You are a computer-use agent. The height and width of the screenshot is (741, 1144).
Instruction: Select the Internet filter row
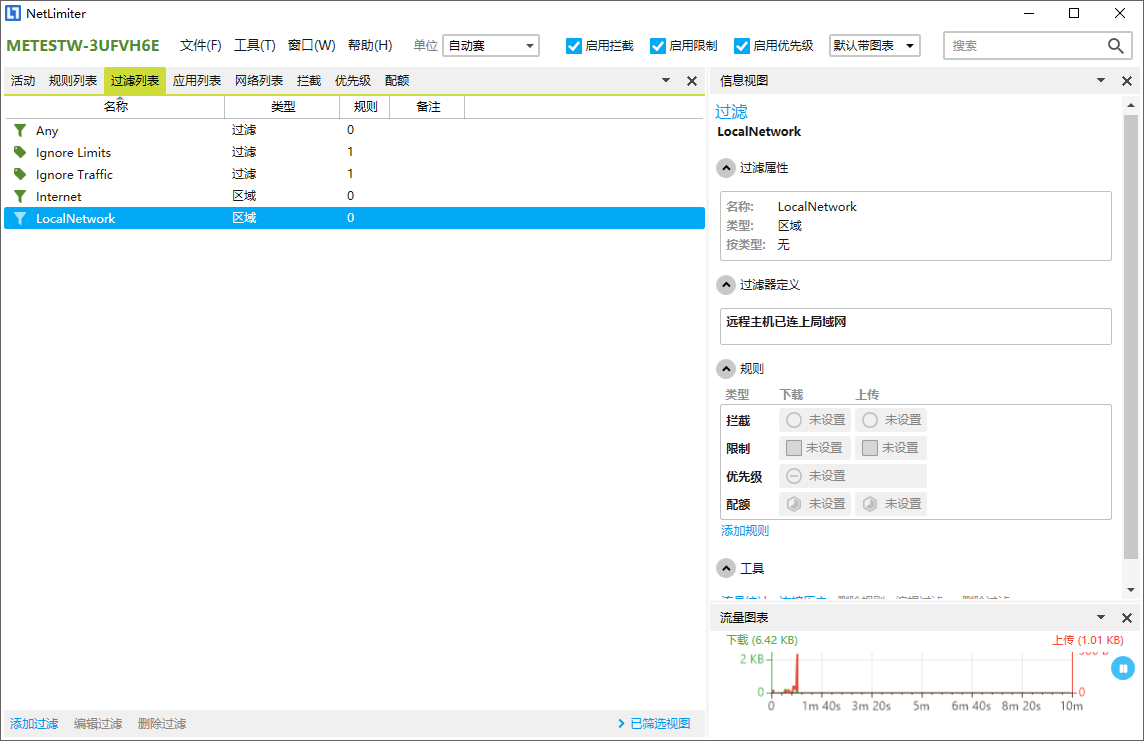pyautogui.click(x=355, y=196)
